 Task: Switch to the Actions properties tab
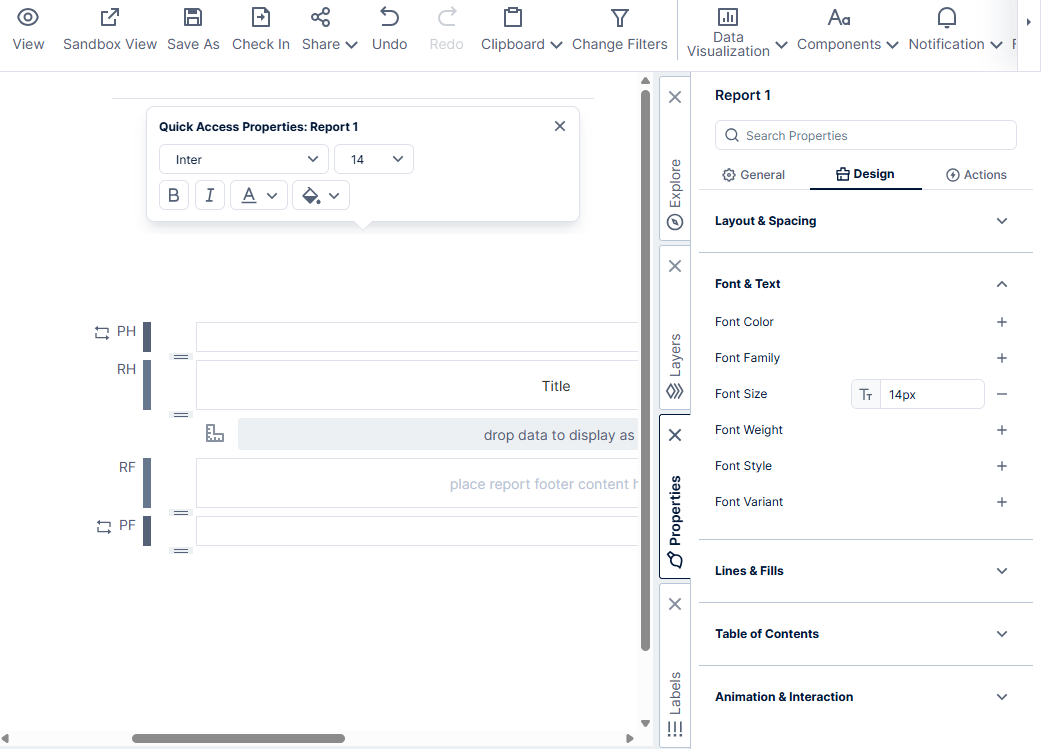click(976, 174)
